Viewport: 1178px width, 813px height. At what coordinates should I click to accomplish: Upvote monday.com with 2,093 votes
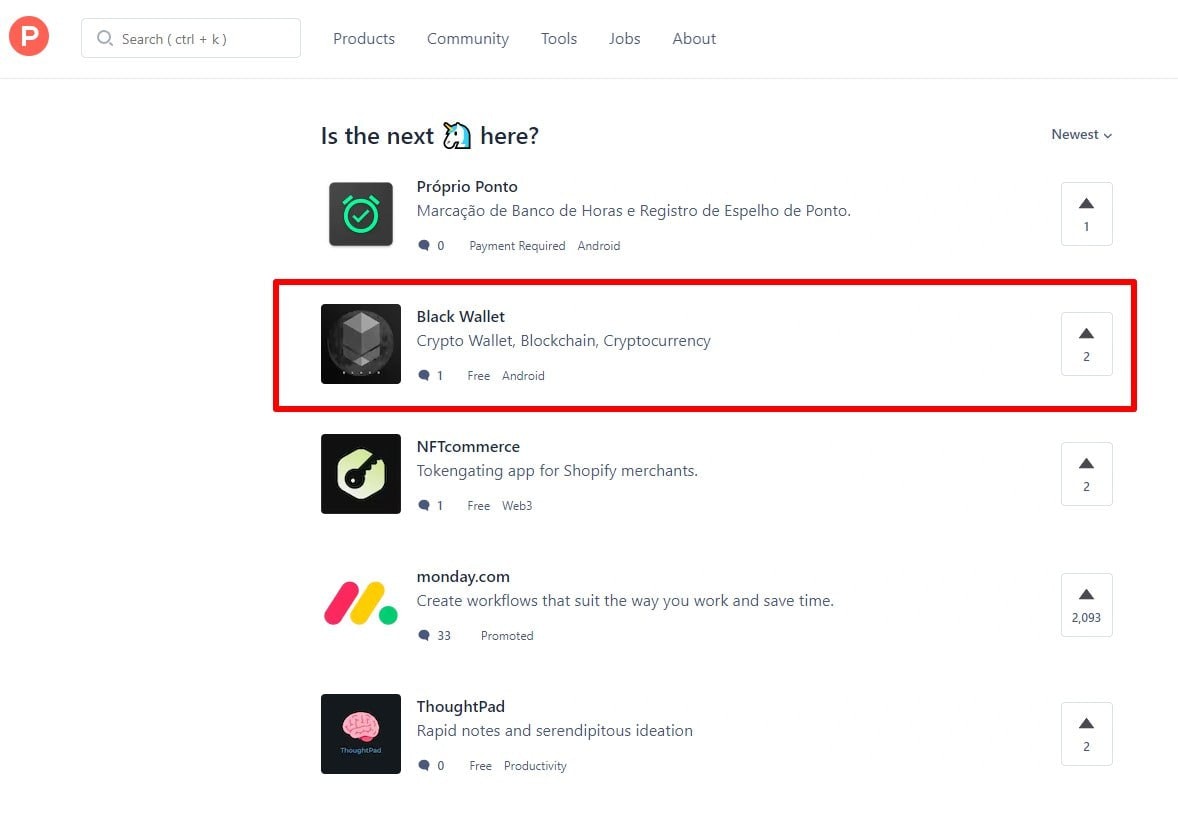1086,605
